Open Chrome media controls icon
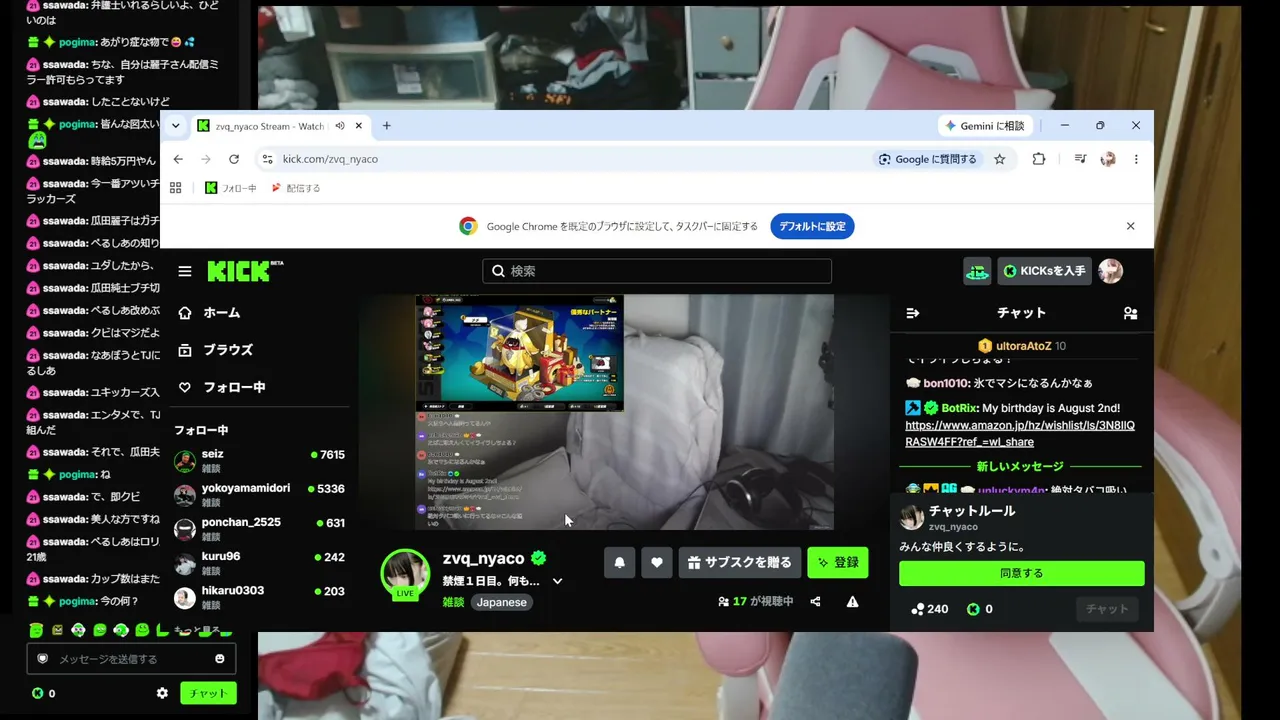 pyautogui.click(x=1080, y=159)
